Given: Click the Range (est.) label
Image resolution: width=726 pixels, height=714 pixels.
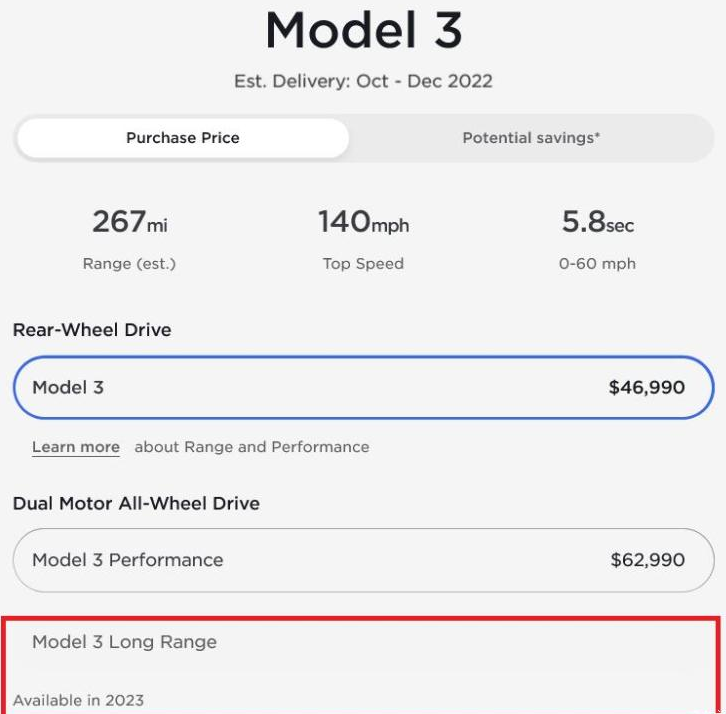Looking at the screenshot, I should [129, 264].
